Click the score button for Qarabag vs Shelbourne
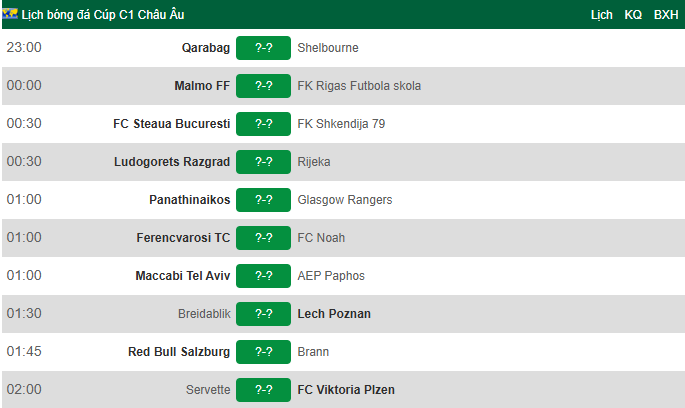Screen dimensions: 685x408 263,48
